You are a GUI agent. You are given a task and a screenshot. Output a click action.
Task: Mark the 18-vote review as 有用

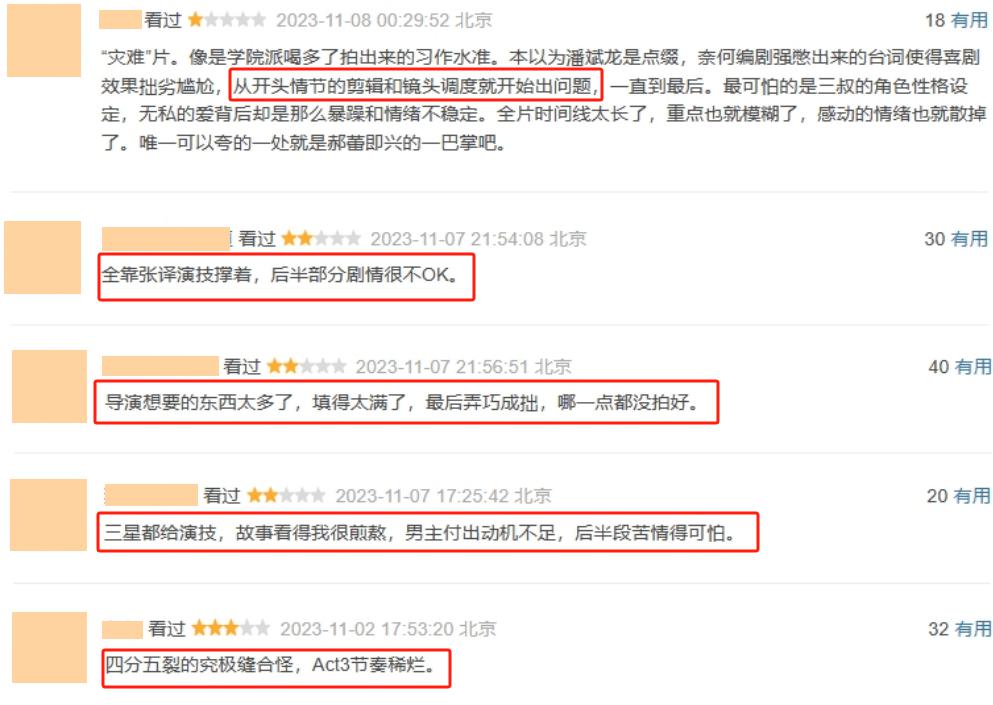point(969,20)
